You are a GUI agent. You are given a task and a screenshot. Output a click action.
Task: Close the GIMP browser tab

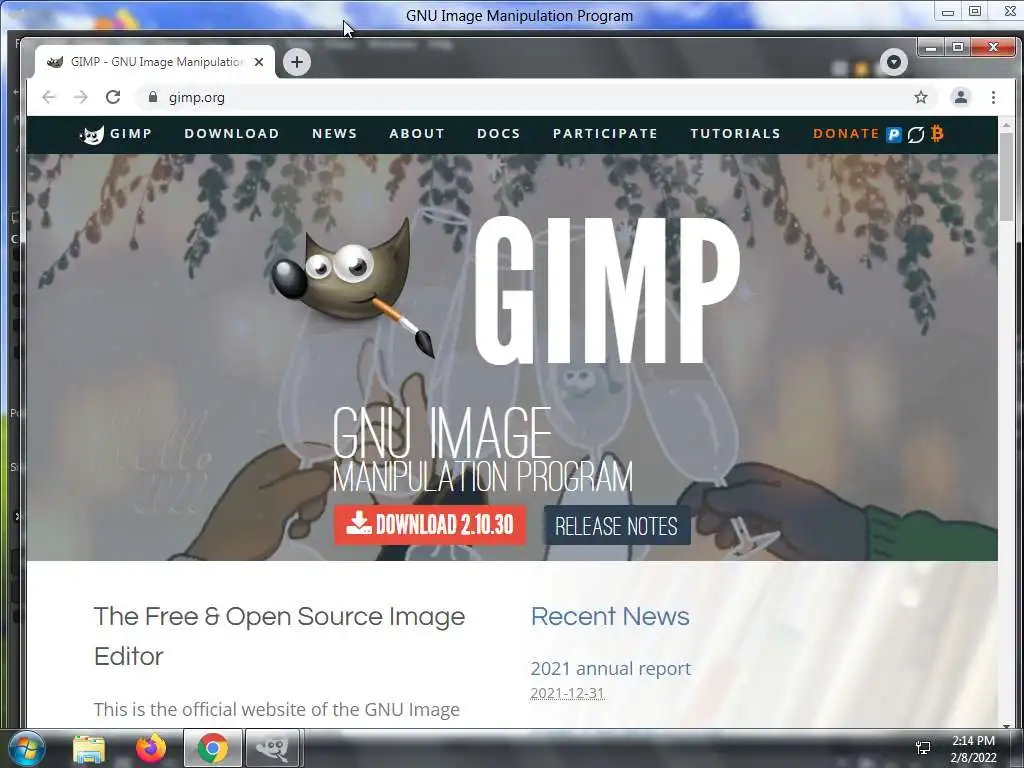tap(259, 62)
